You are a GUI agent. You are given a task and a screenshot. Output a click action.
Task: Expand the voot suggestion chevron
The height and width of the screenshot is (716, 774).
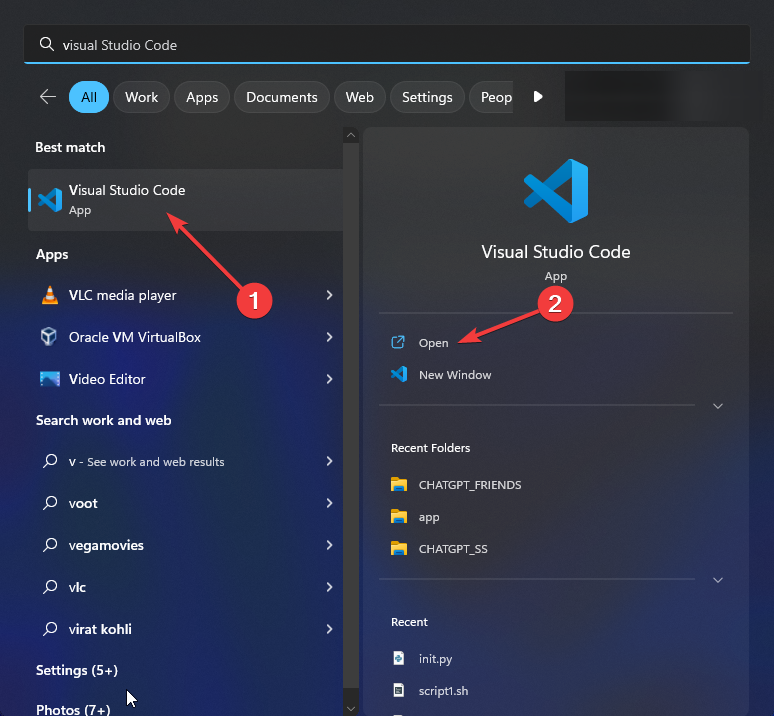click(x=329, y=503)
